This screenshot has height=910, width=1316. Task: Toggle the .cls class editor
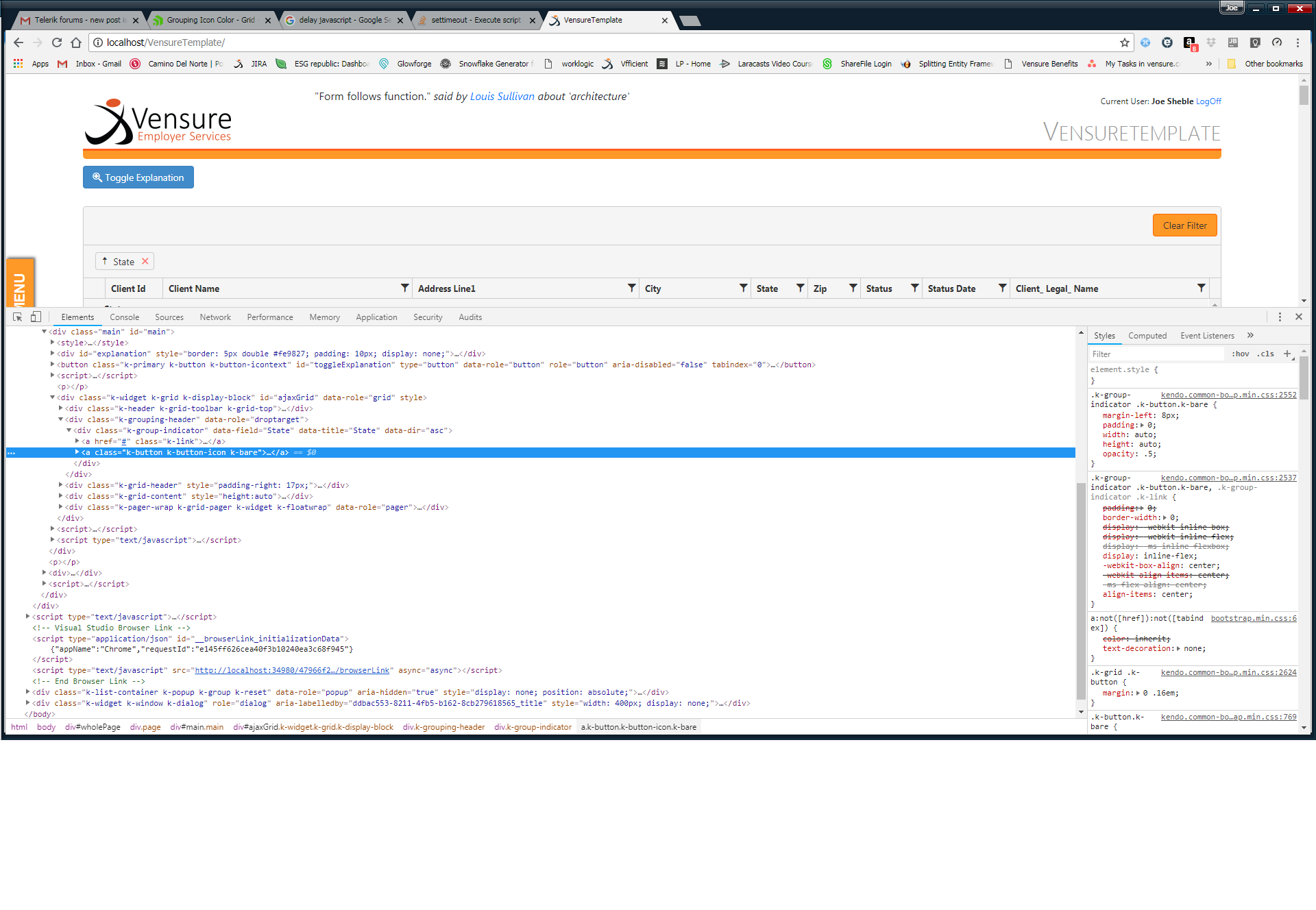point(1265,354)
